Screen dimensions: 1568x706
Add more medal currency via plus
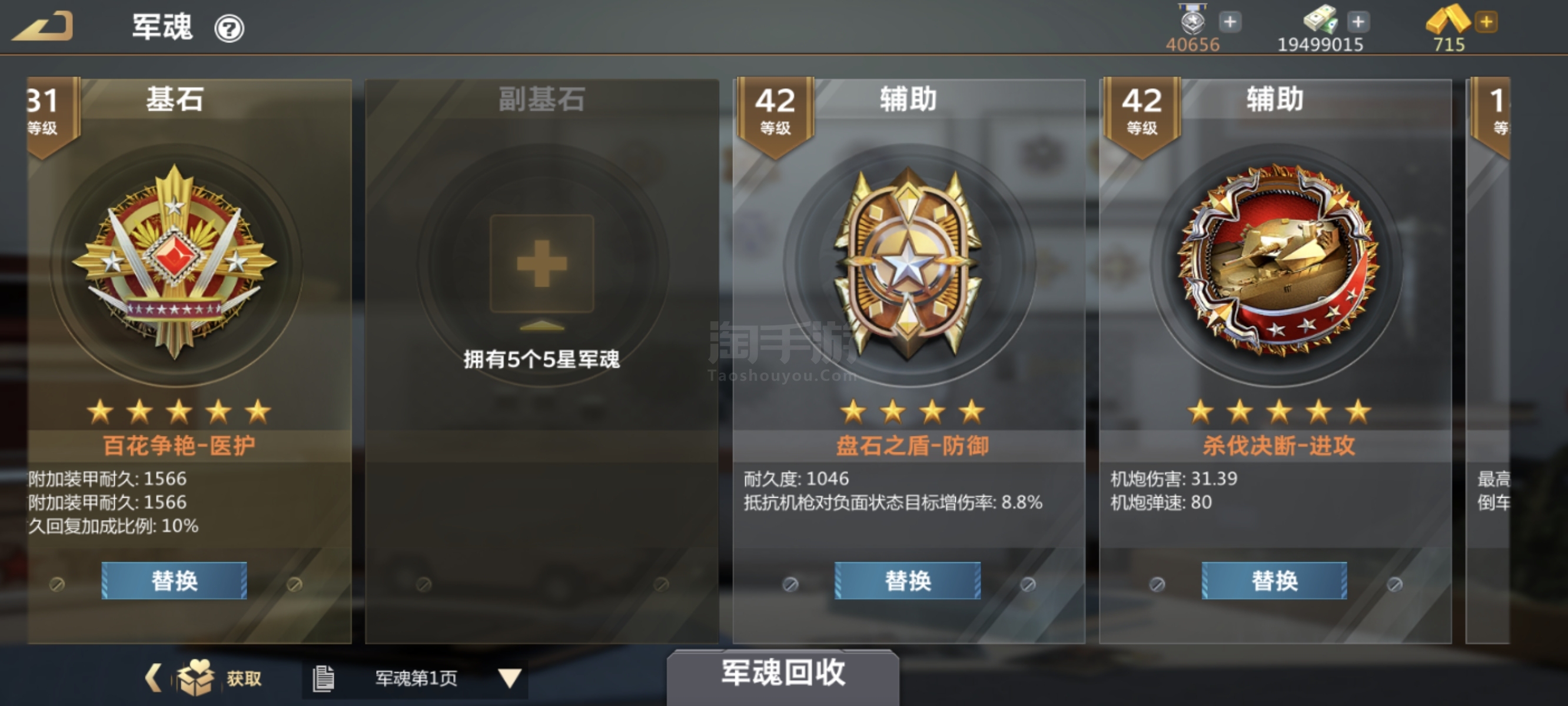point(1230,22)
